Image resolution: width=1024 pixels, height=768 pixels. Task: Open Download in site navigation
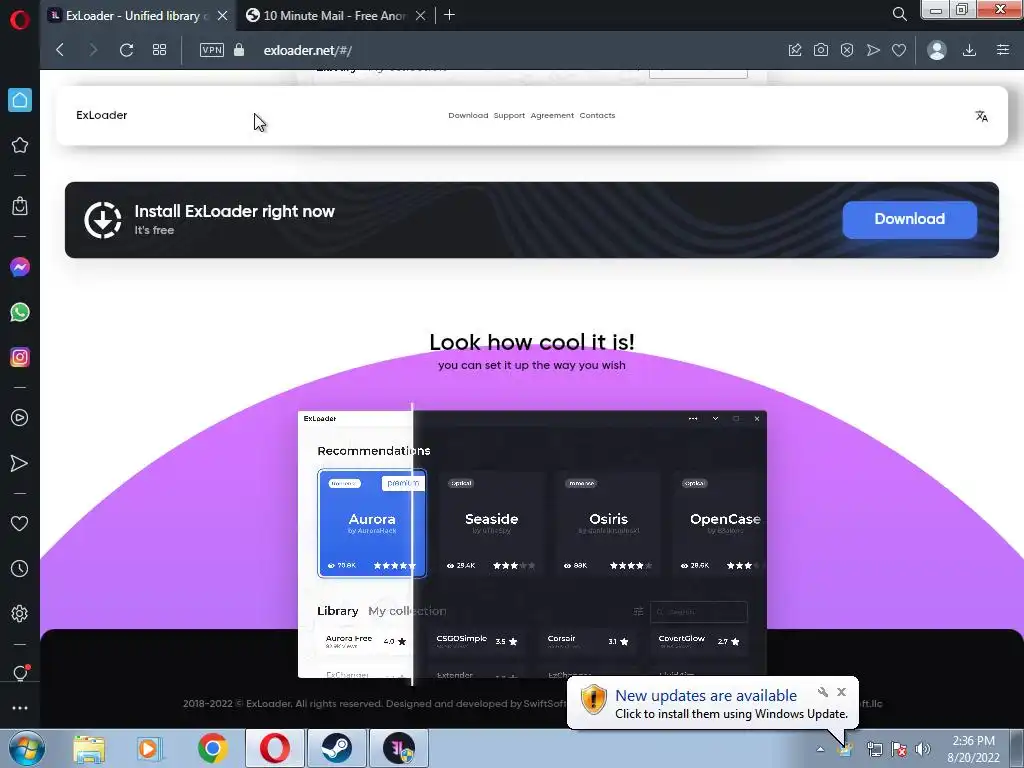pyautogui.click(x=468, y=116)
